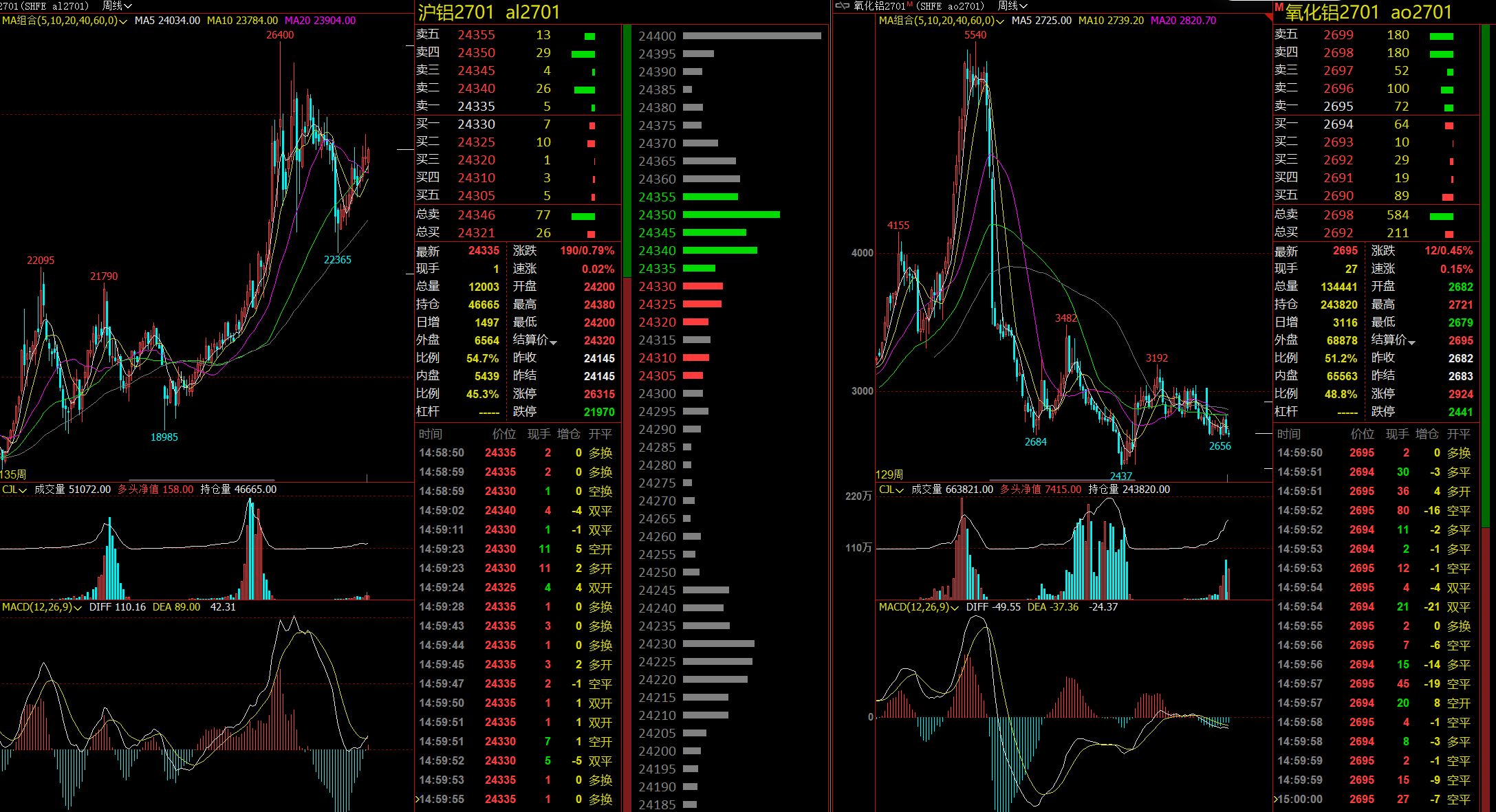Select price level 24185 in depth ladder
The width and height of the screenshot is (1496, 812).
click(657, 804)
